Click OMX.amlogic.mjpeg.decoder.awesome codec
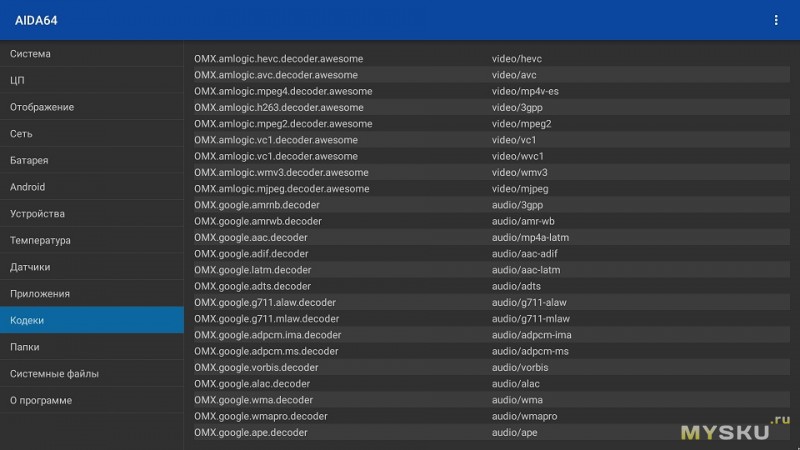 click(491, 189)
